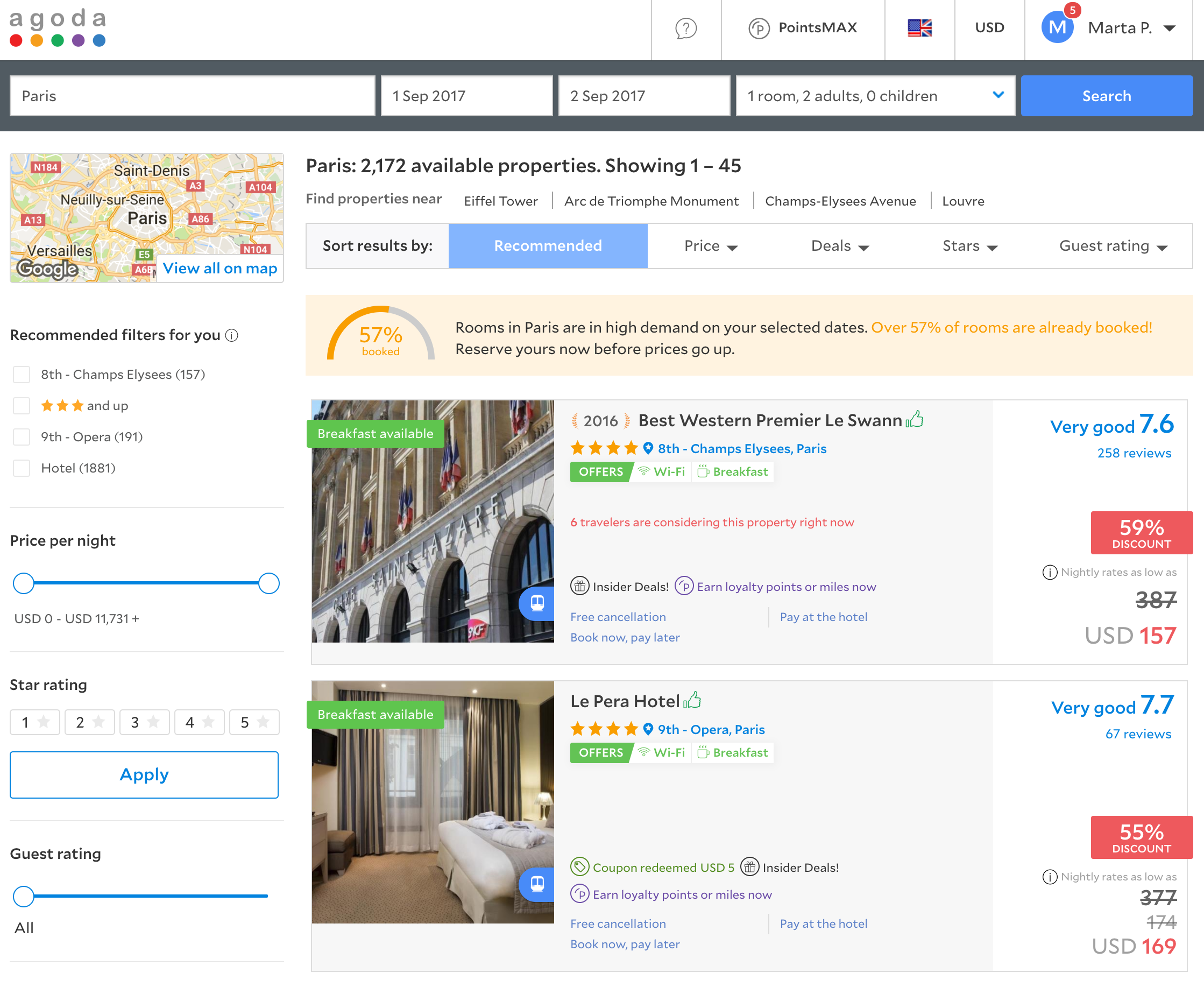
Task: Open the Stars sort dropdown
Action: [x=969, y=245]
